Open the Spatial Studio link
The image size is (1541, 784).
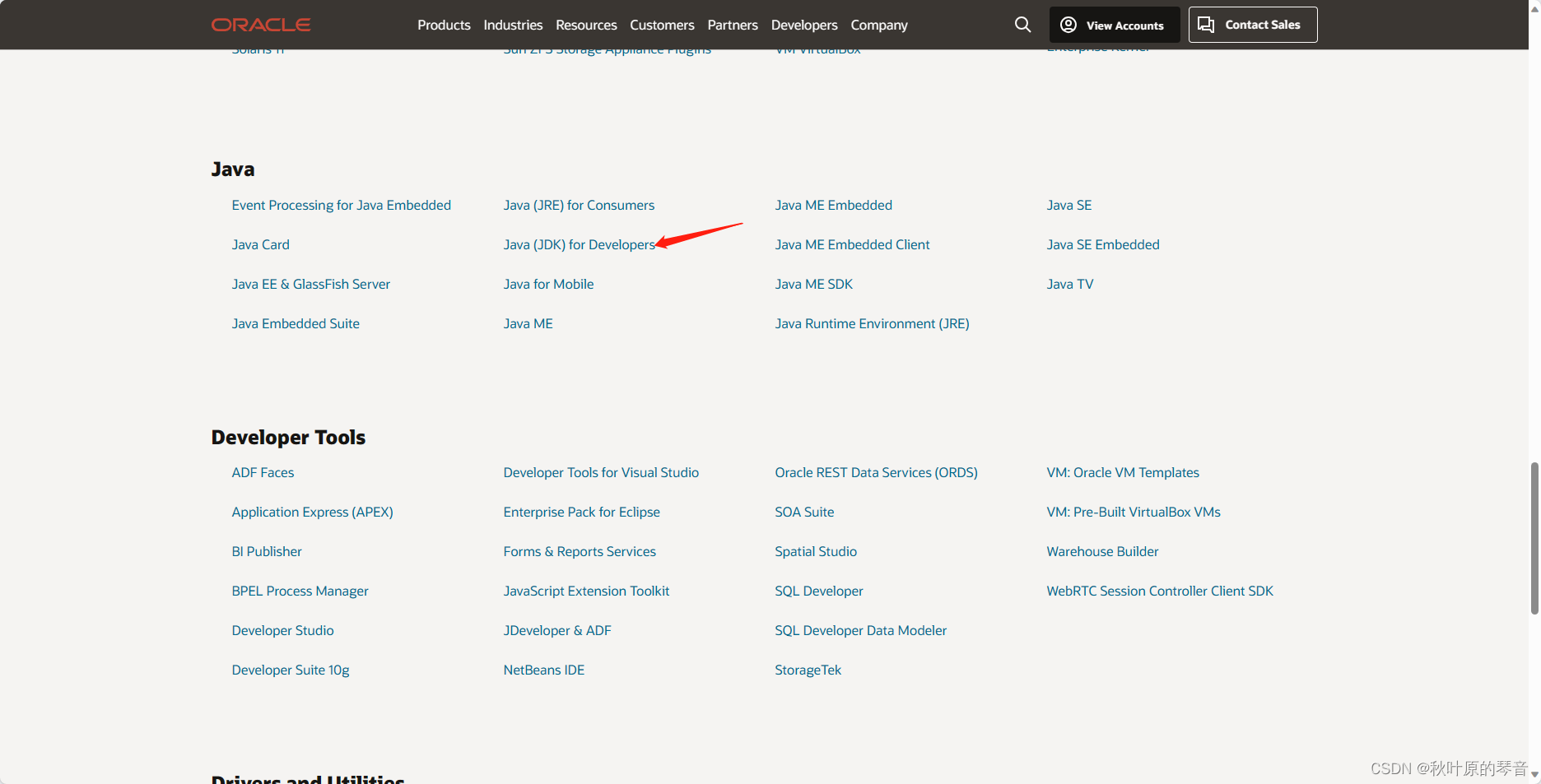pyautogui.click(x=816, y=551)
